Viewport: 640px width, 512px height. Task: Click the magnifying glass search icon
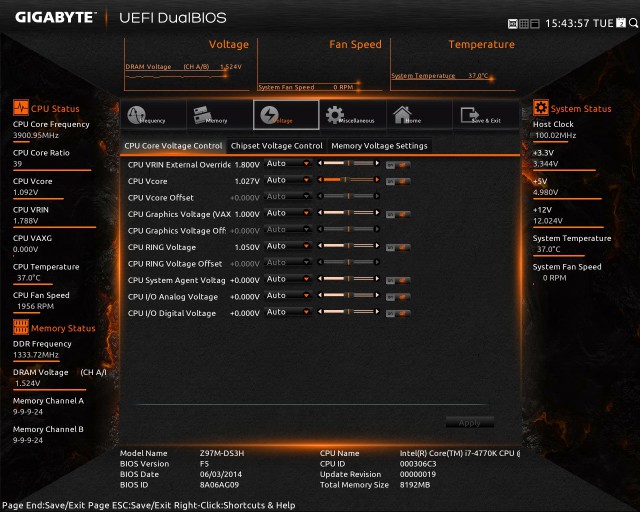tap(633, 23)
